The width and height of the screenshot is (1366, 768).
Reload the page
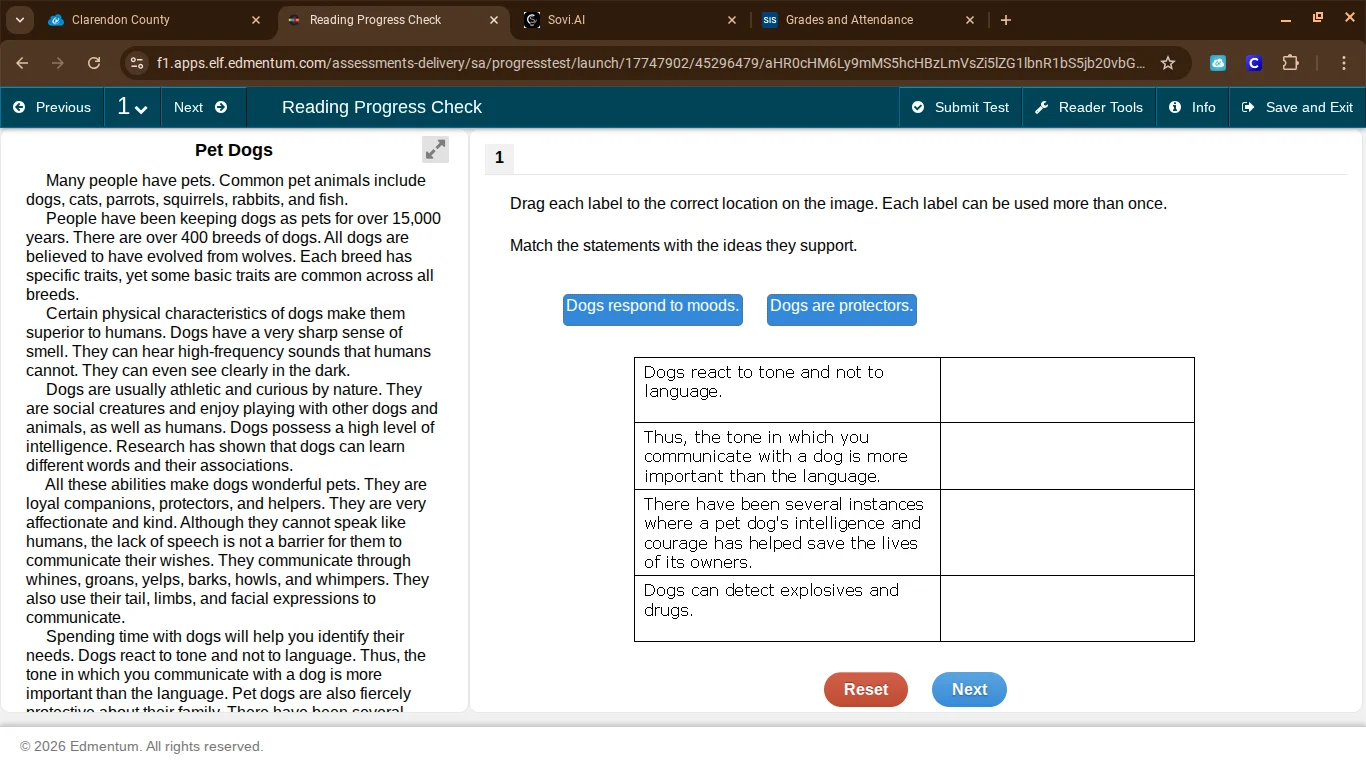click(94, 63)
